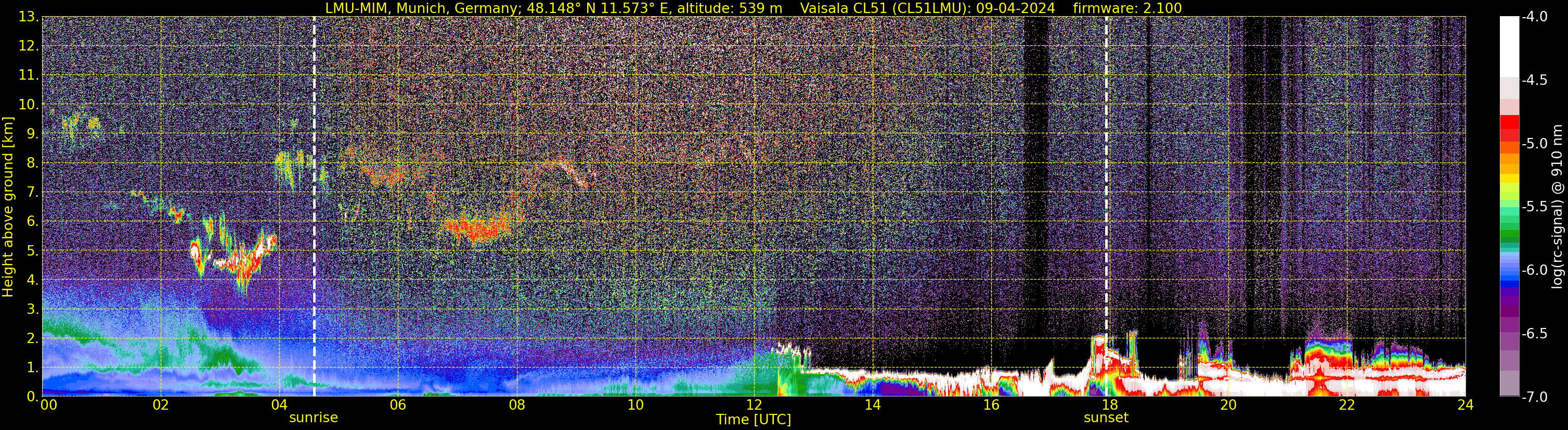Click the '7.' height tick label
1568x430 pixels.
33,192
